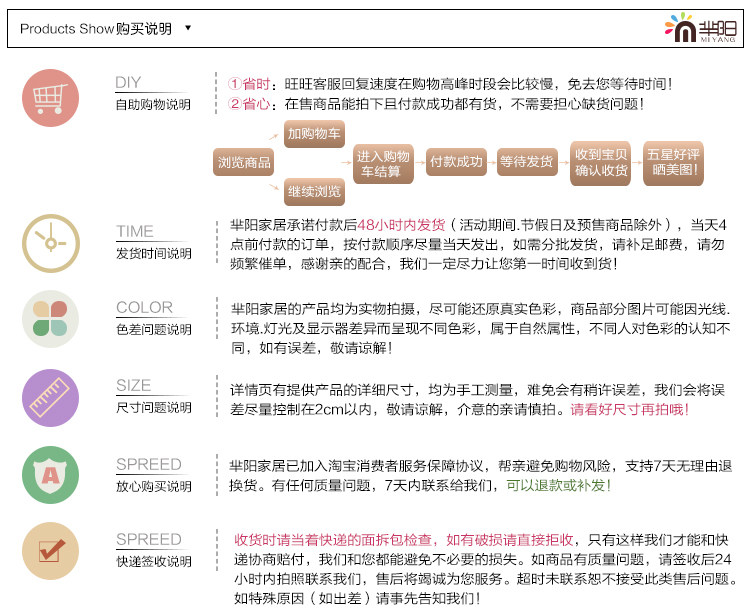Click the 自助购物说明 label

pos(153,104)
